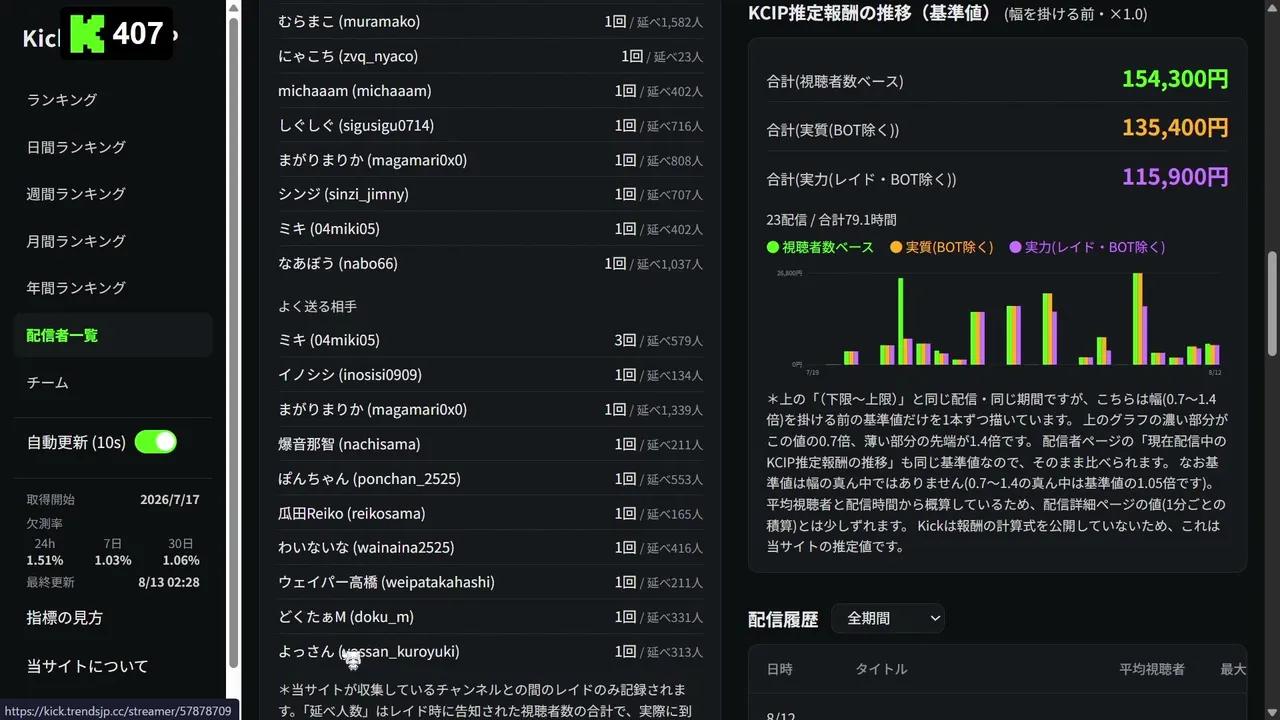Open ぽんちゃん (ponchan_2525) streamer page
The height and width of the screenshot is (720, 1280).
(x=369, y=479)
